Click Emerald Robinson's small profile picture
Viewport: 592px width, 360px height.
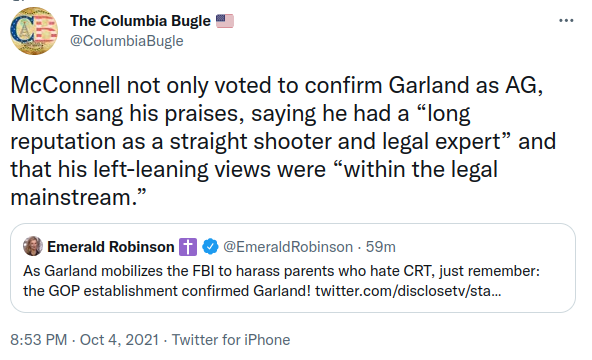click(x=33, y=246)
